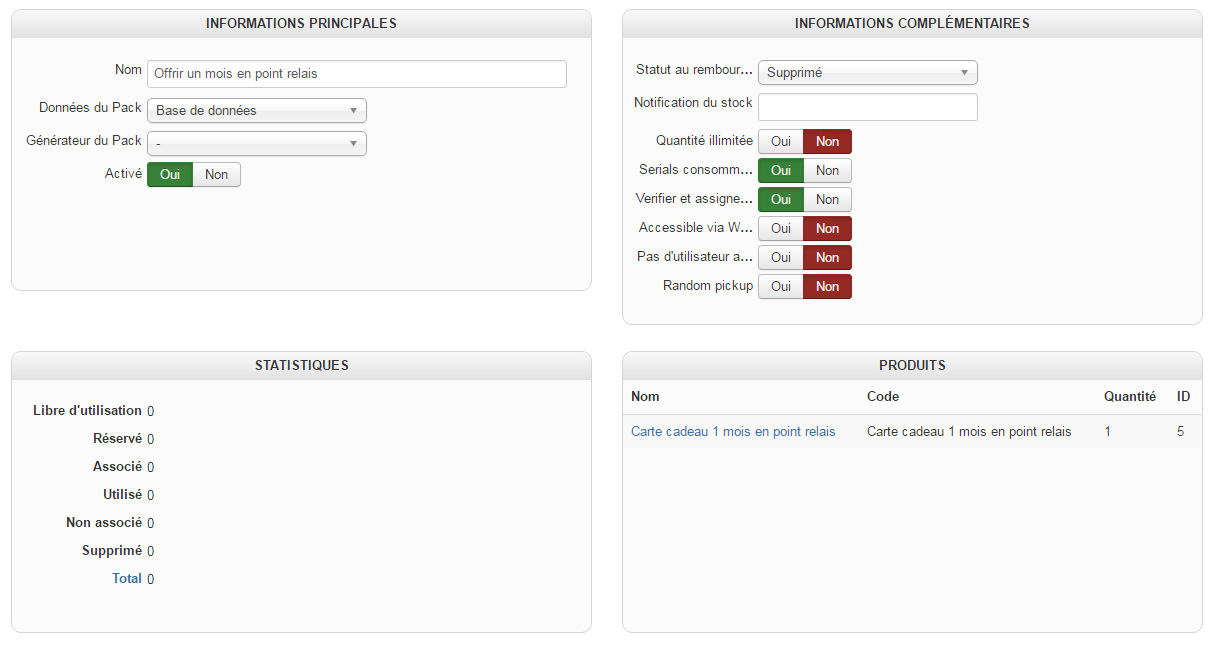Expand the Générateur du Pack dropdown
The image size is (1218, 645).
click(257, 144)
